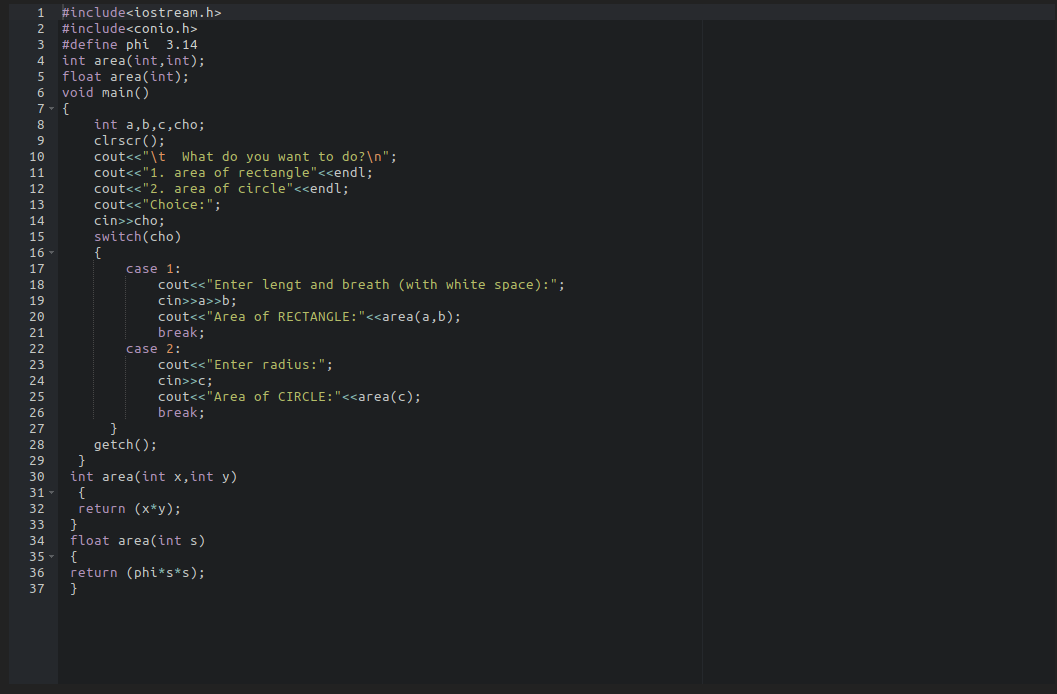Click the '1. area of rectangle' line
This screenshot has height=694, width=1057.
233,173
